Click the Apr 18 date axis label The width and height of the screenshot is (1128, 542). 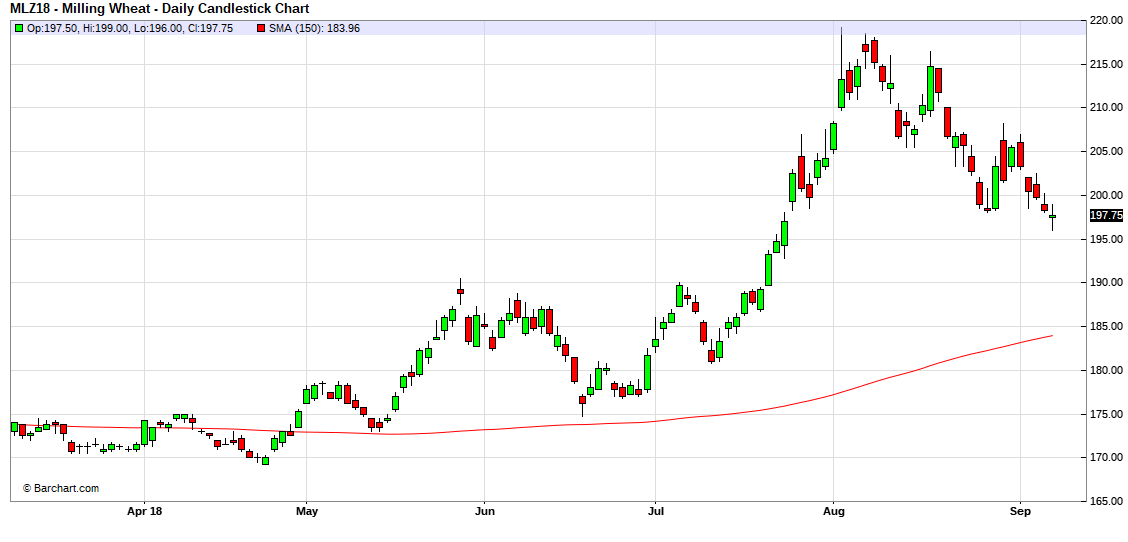[145, 512]
